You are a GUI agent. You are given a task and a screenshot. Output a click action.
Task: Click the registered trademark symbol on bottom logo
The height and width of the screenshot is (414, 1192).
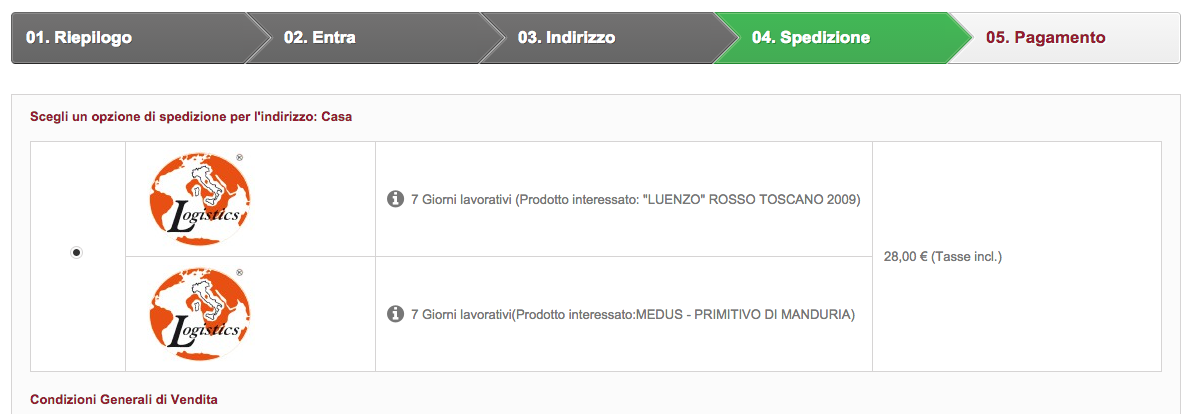point(239,272)
